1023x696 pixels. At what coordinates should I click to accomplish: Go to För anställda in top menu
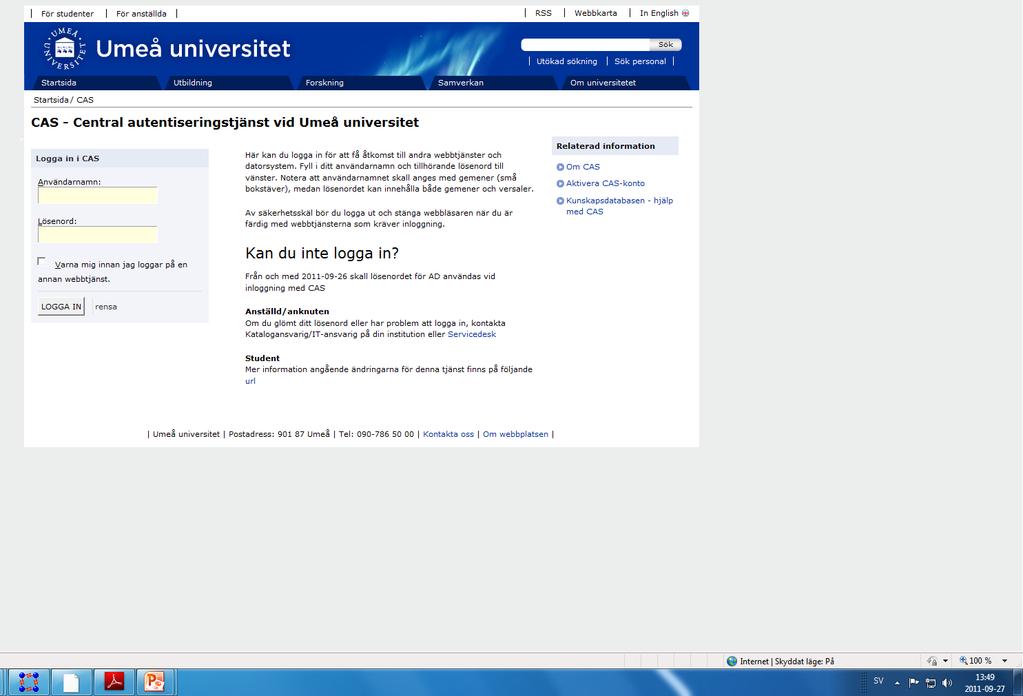(141, 14)
